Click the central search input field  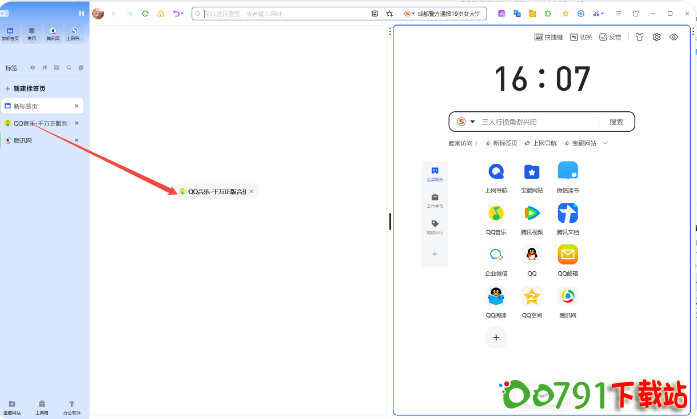(x=535, y=122)
